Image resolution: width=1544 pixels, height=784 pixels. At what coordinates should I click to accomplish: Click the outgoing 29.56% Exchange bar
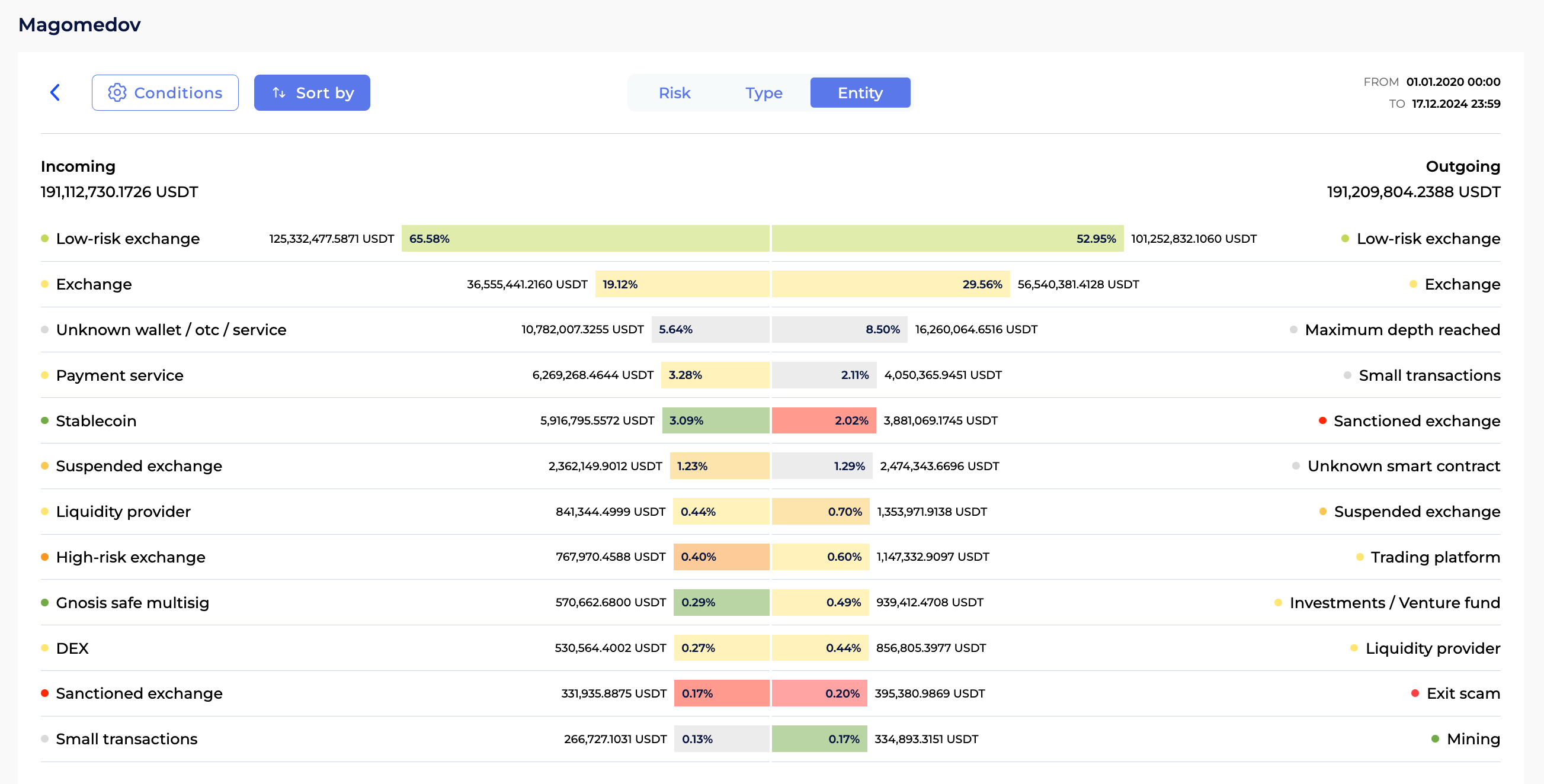point(890,284)
